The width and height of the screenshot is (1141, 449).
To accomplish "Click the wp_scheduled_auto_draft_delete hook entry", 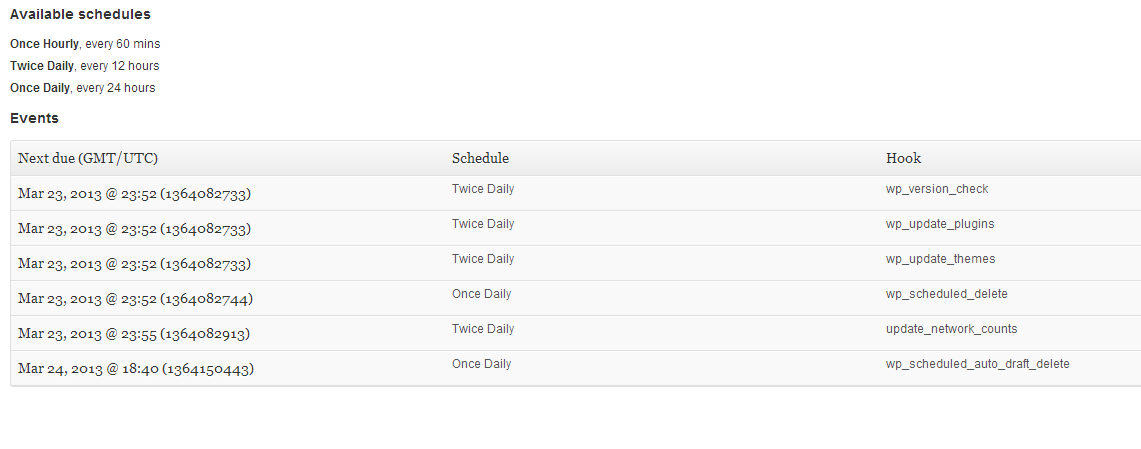I will (977, 364).
